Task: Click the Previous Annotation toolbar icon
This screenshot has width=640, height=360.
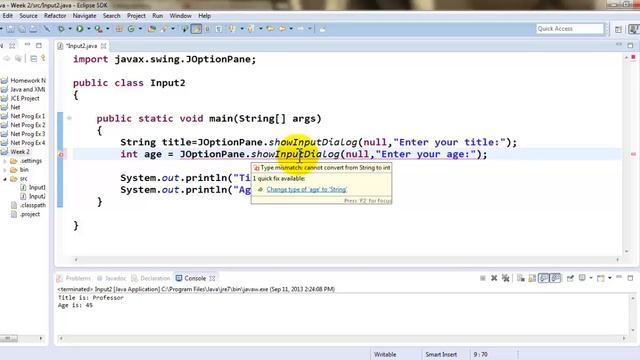Action: point(251,29)
